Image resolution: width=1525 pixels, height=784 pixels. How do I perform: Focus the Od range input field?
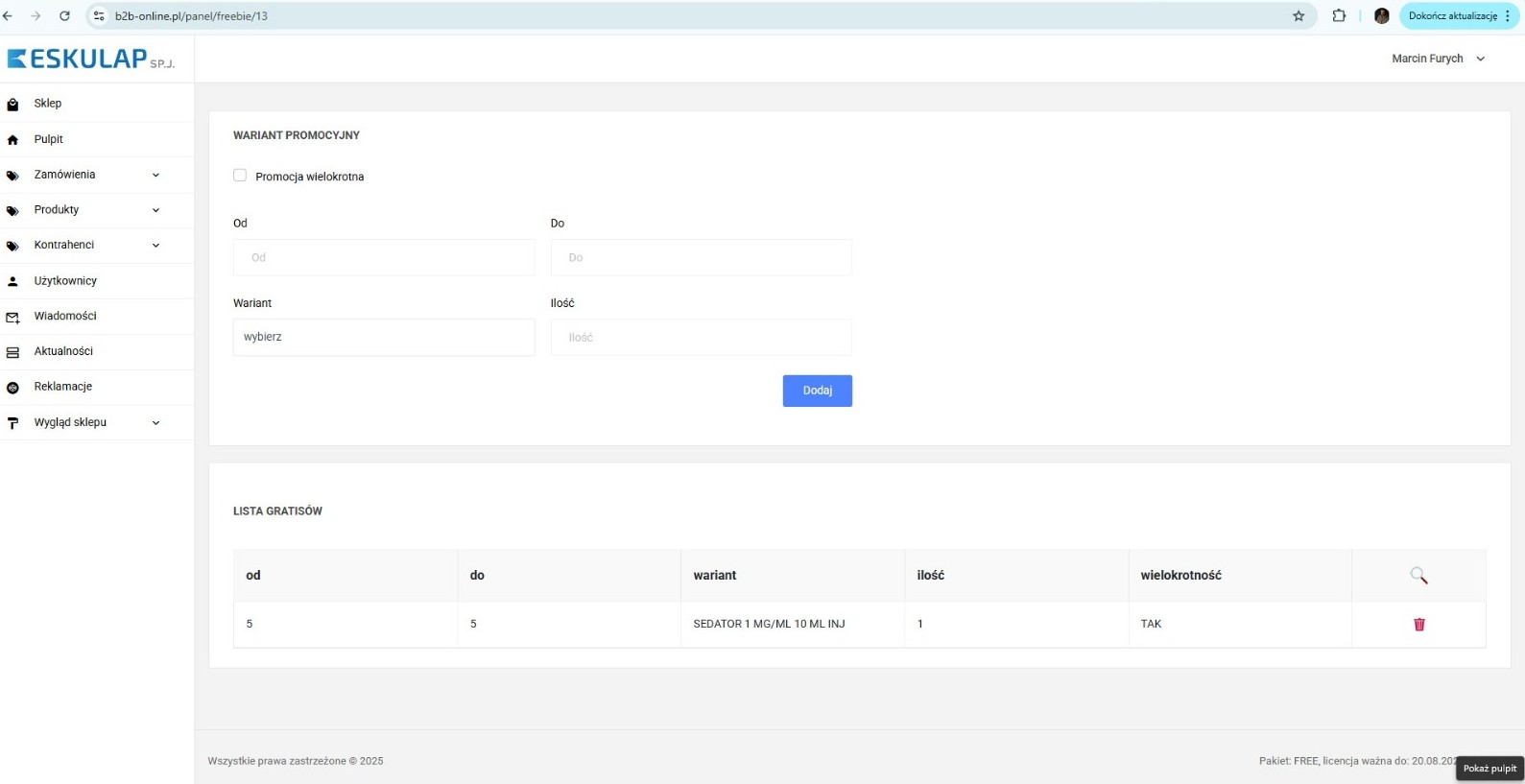point(383,257)
